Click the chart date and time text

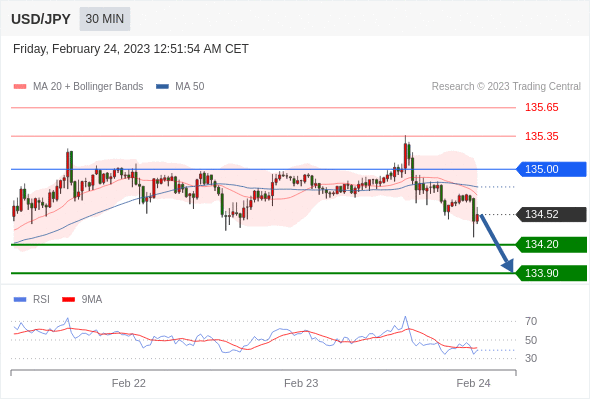pos(131,49)
